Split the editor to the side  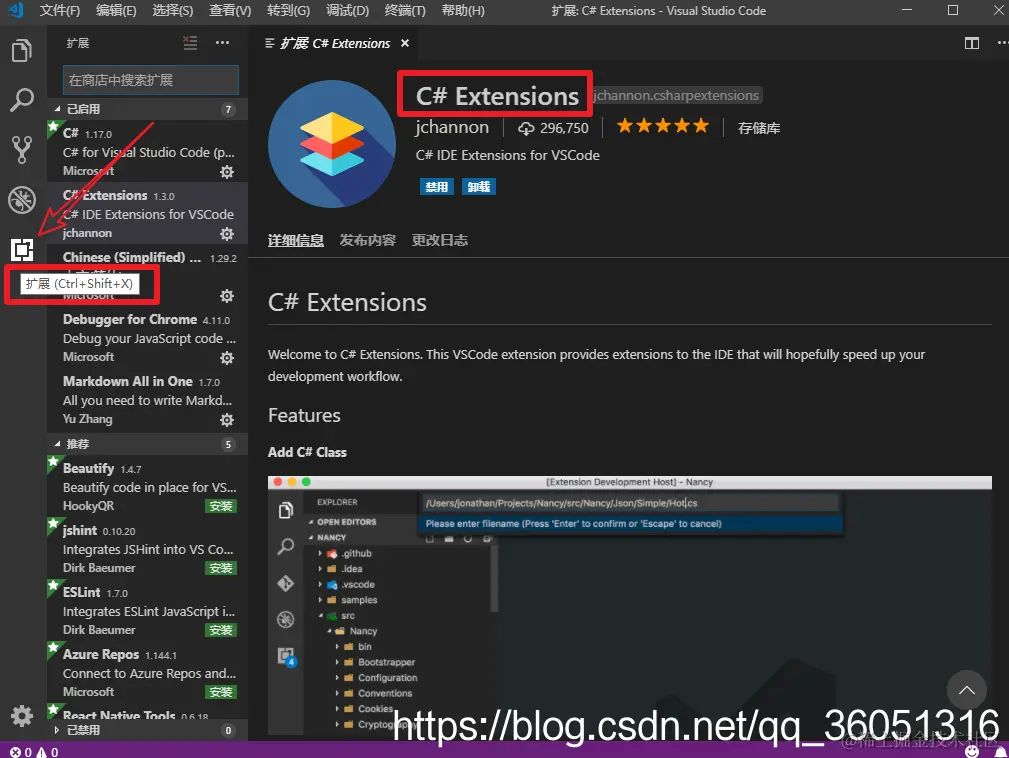(x=972, y=43)
